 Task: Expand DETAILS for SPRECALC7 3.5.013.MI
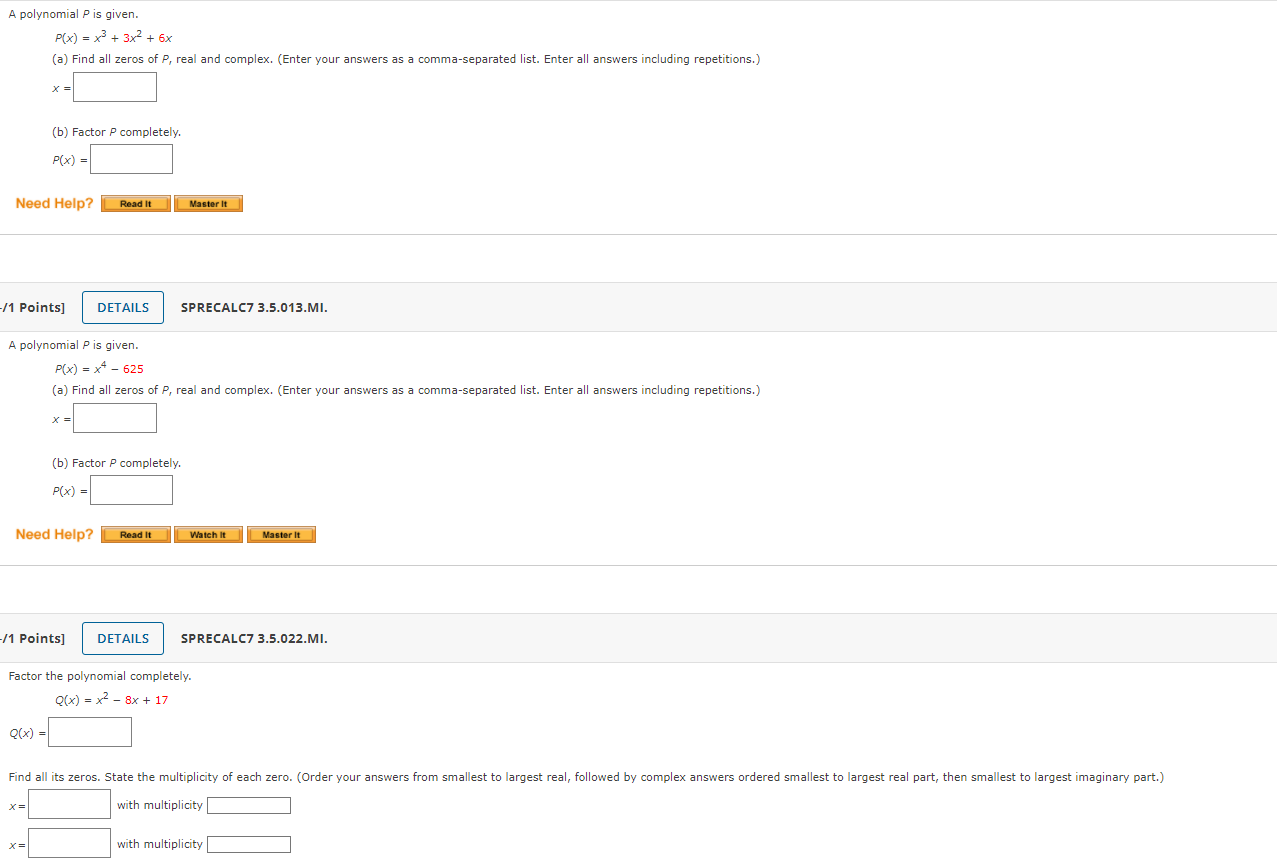click(x=123, y=308)
